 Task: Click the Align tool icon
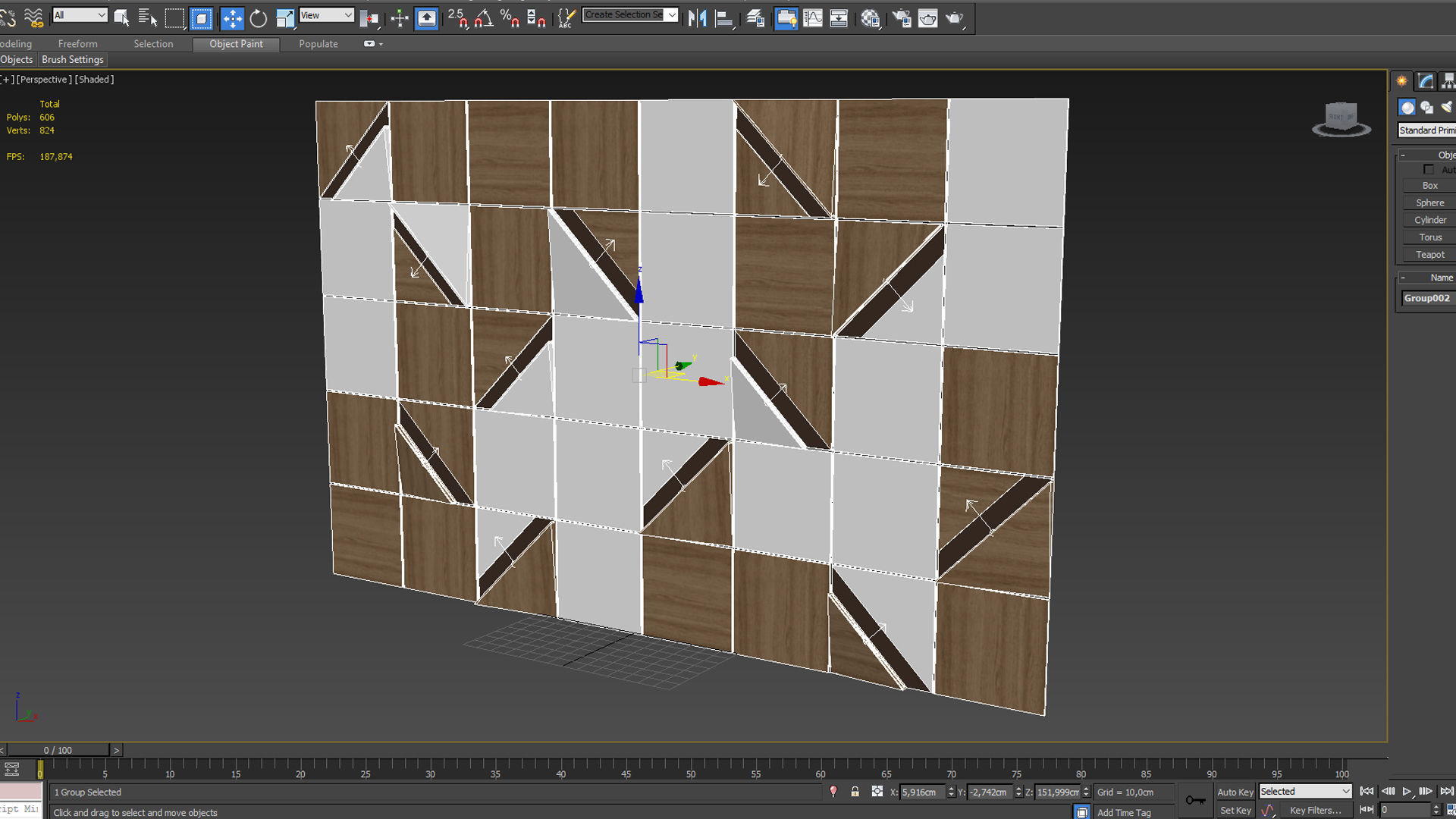tap(724, 17)
